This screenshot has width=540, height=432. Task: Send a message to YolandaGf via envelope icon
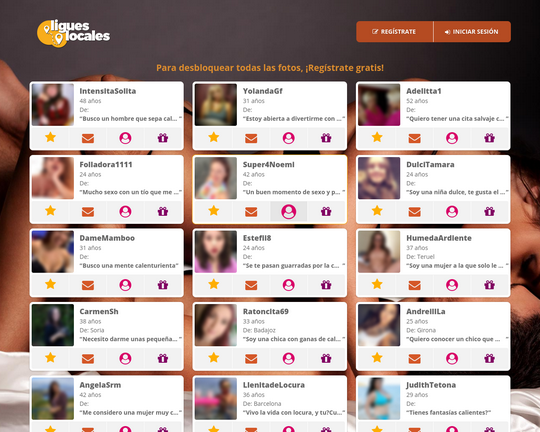coord(251,138)
